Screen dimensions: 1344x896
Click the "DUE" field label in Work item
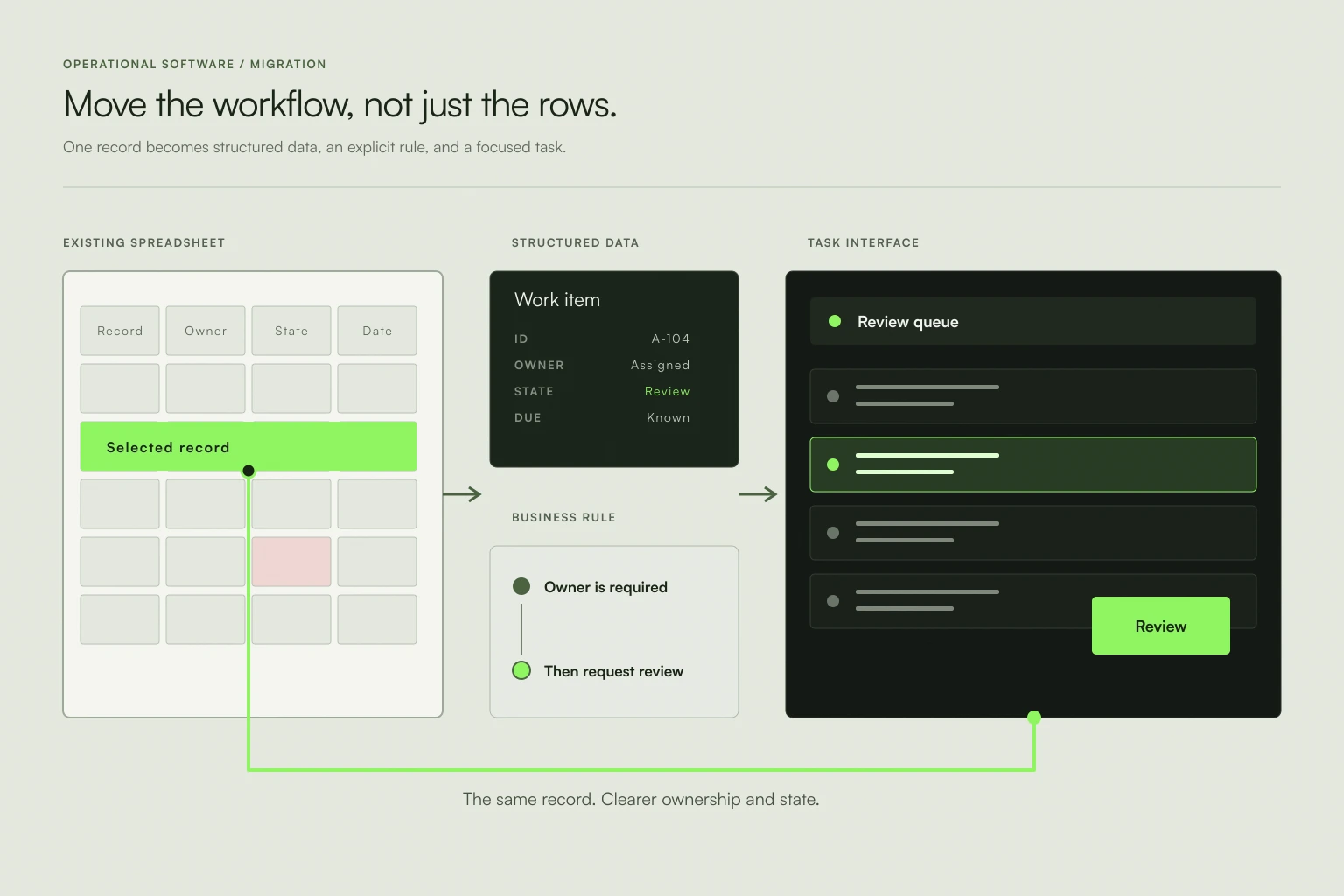[x=528, y=417]
